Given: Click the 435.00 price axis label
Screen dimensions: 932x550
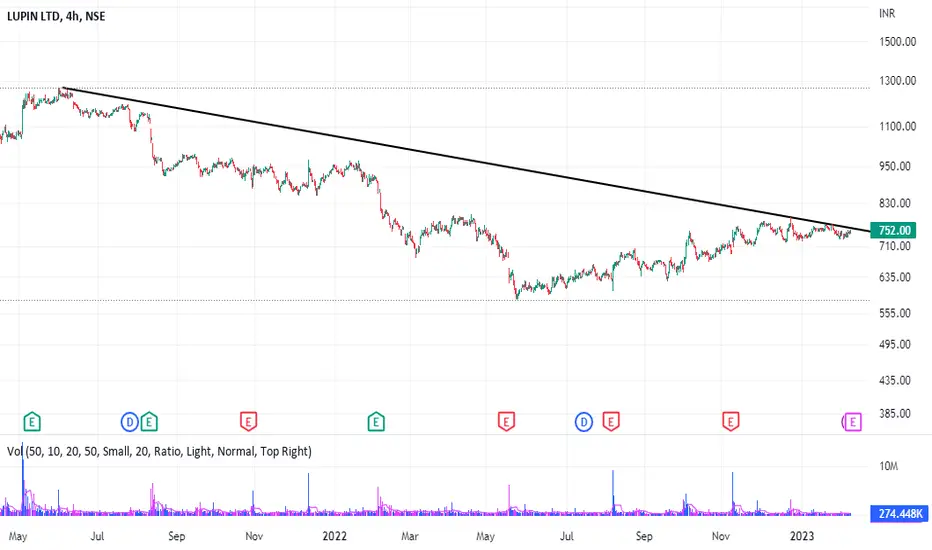Looking at the screenshot, I should [895, 381].
